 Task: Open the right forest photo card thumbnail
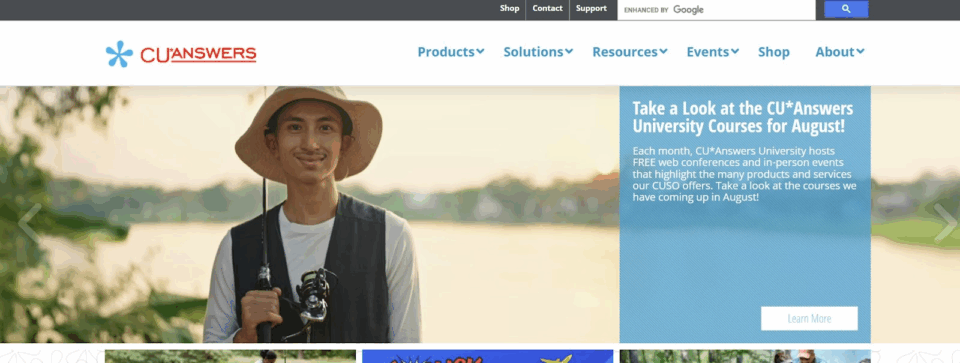[745, 356]
